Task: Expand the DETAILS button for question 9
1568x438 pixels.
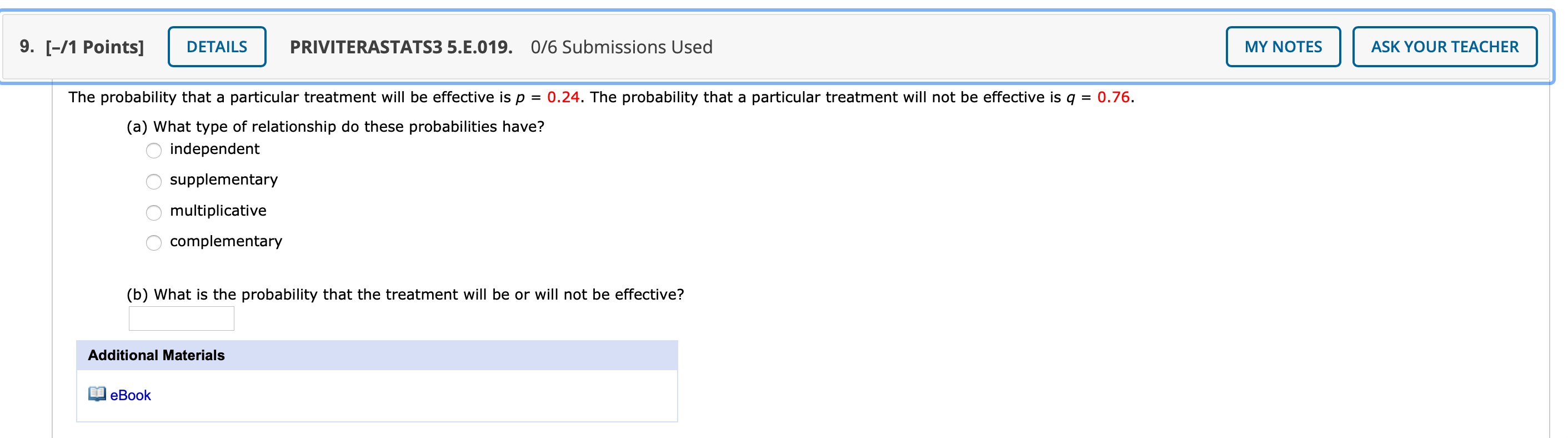Action: pyautogui.click(x=217, y=47)
